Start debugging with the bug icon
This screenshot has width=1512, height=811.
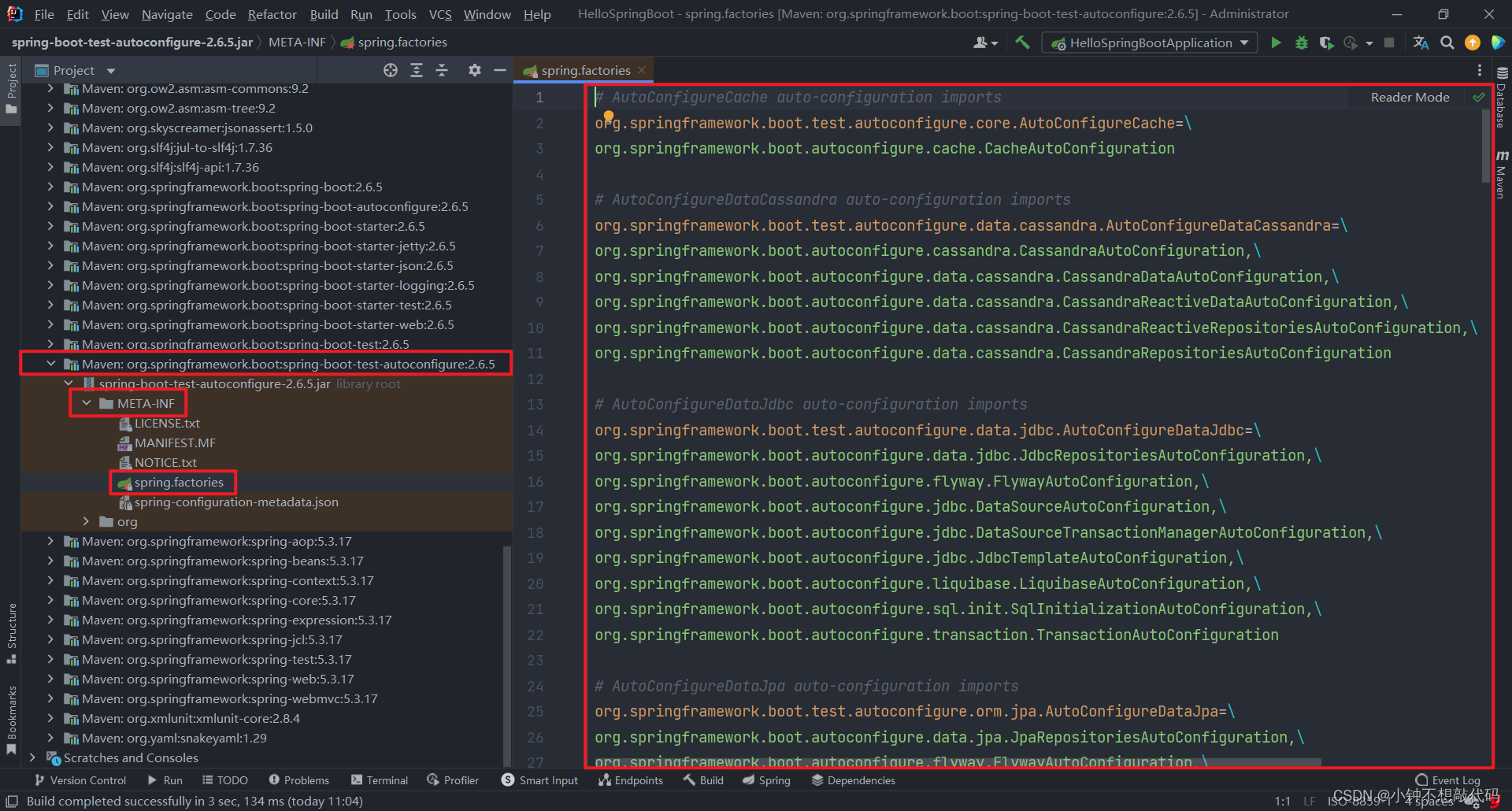1301,43
